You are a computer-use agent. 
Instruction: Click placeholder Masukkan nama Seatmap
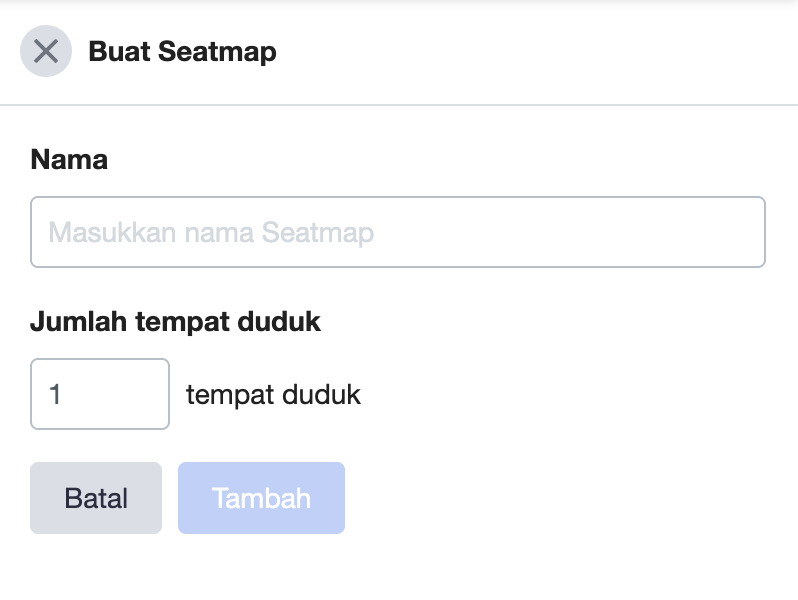point(211,233)
